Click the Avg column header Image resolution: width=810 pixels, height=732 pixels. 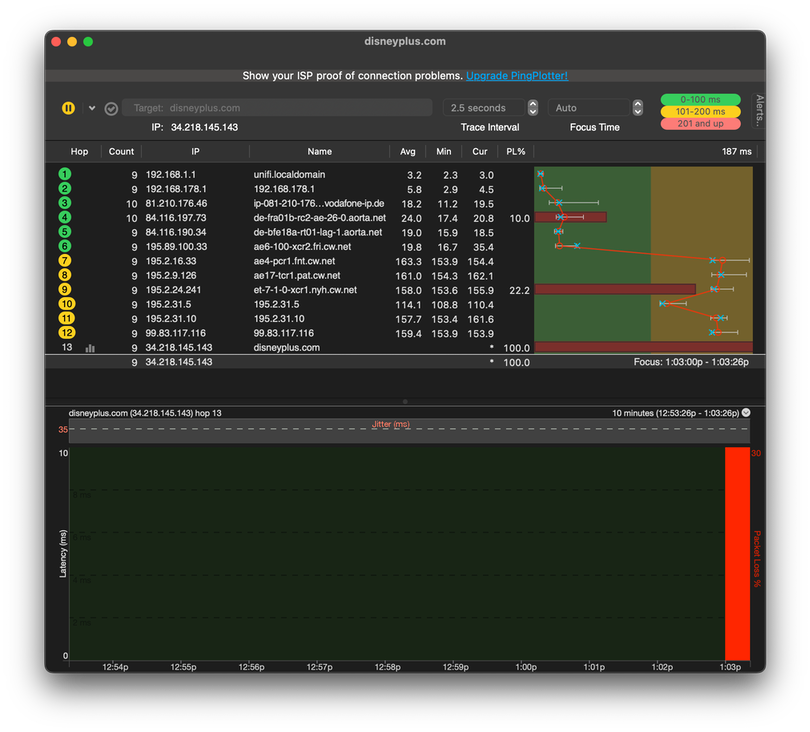(408, 151)
